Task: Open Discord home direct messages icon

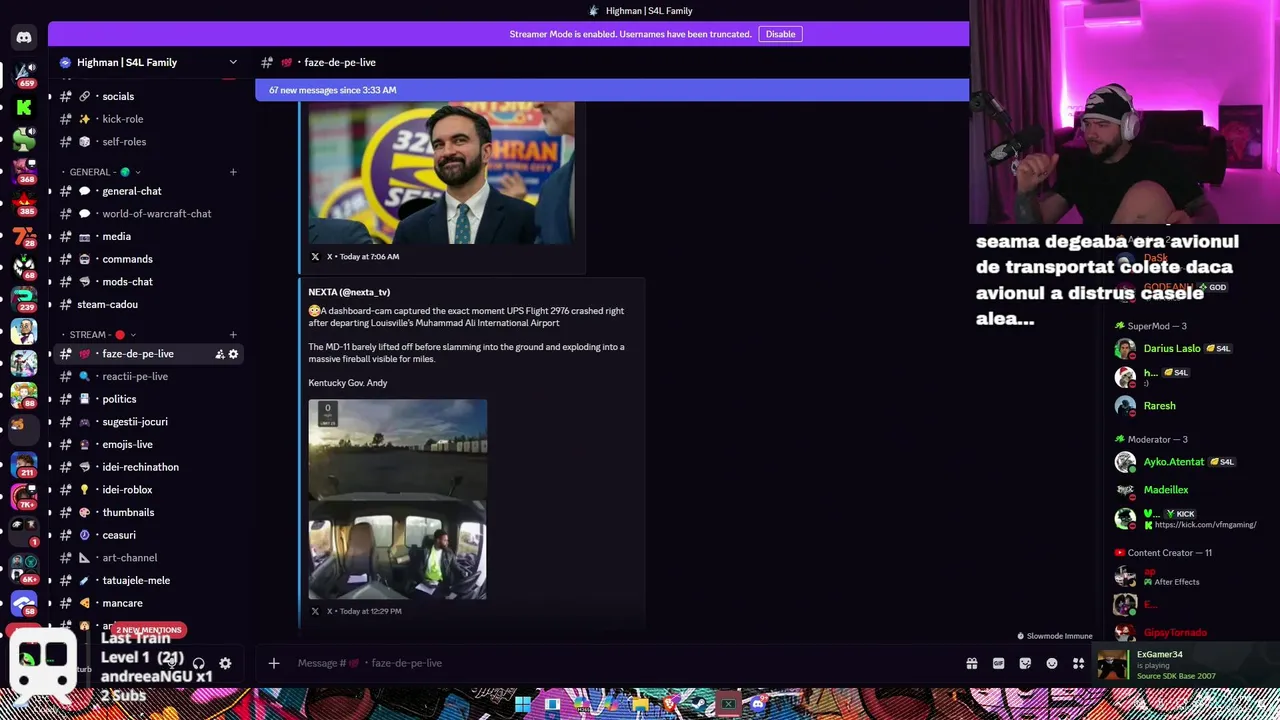Action: 23,38
